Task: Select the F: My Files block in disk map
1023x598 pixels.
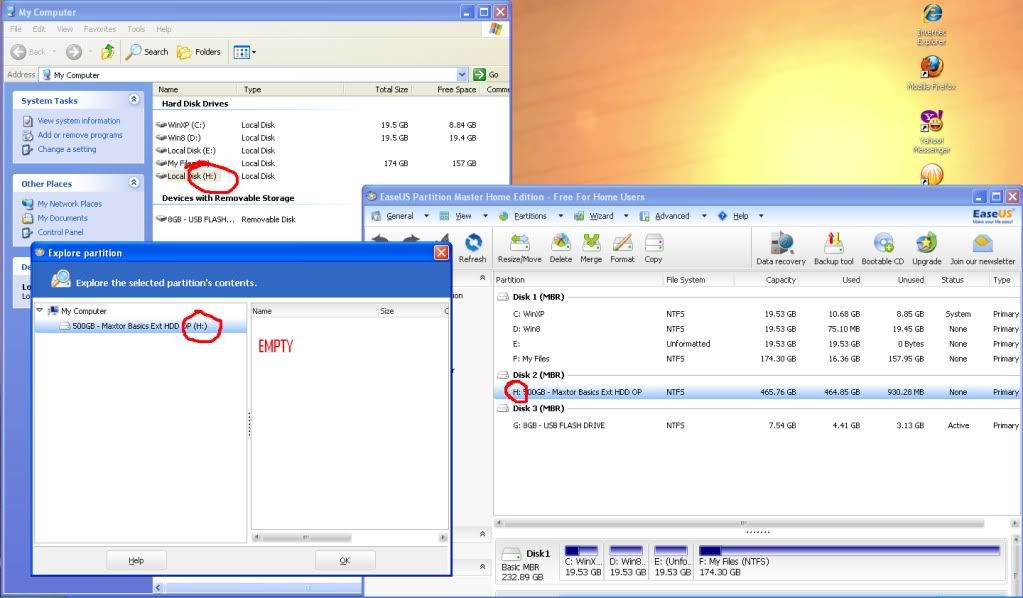Action: coord(849,561)
